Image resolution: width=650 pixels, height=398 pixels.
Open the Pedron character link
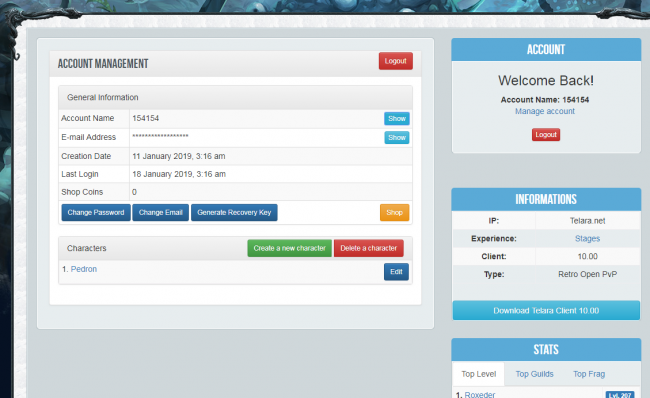(x=84, y=269)
